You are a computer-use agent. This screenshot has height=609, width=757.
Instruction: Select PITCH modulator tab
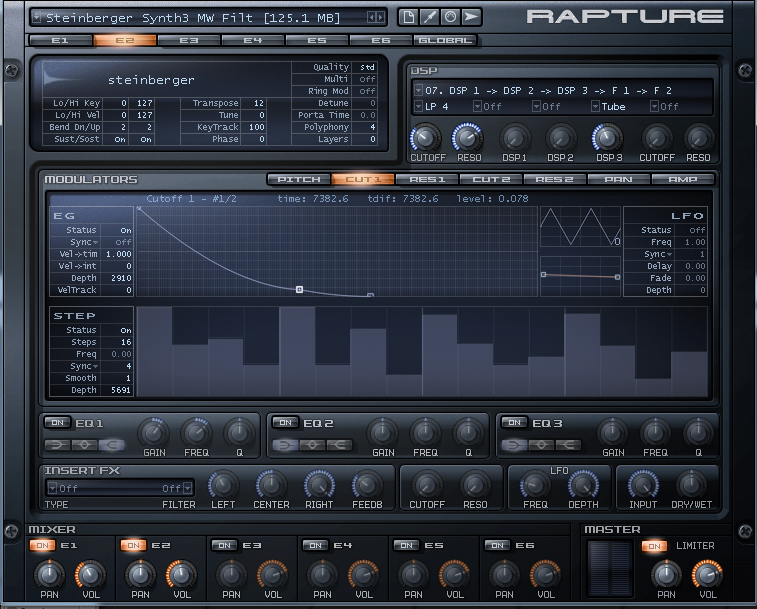point(299,179)
